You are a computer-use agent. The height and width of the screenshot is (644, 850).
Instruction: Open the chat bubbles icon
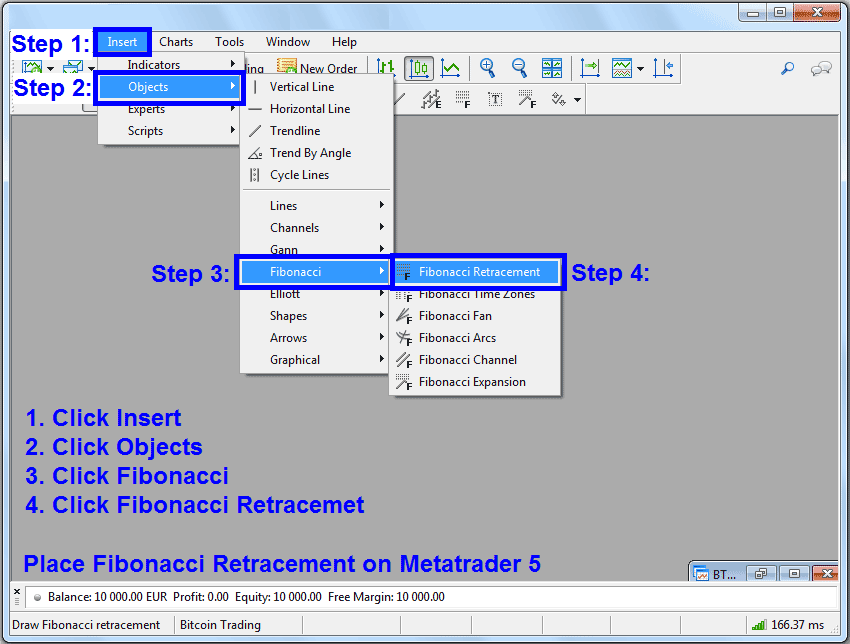821,68
